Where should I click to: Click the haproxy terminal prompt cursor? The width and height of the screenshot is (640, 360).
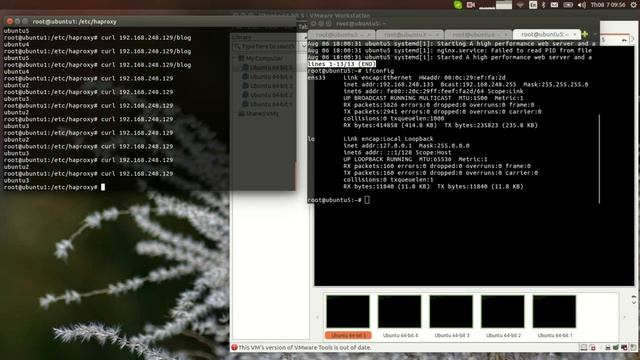pos(103,187)
